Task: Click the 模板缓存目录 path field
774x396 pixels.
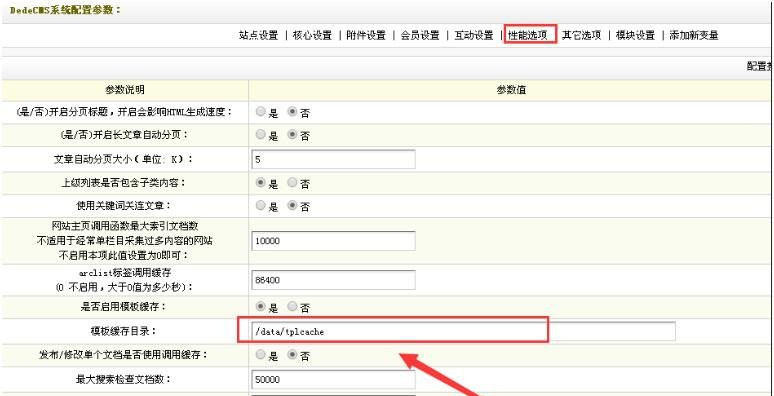Action: (x=464, y=331)
